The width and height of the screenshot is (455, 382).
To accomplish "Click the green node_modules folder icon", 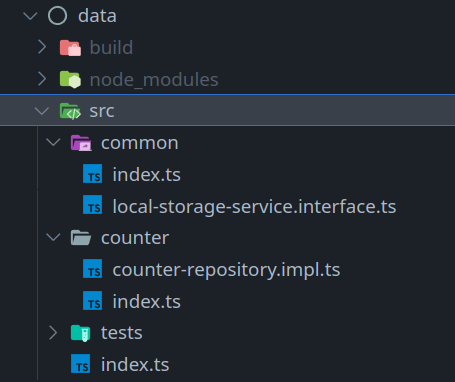I will (x=70, y=79).
